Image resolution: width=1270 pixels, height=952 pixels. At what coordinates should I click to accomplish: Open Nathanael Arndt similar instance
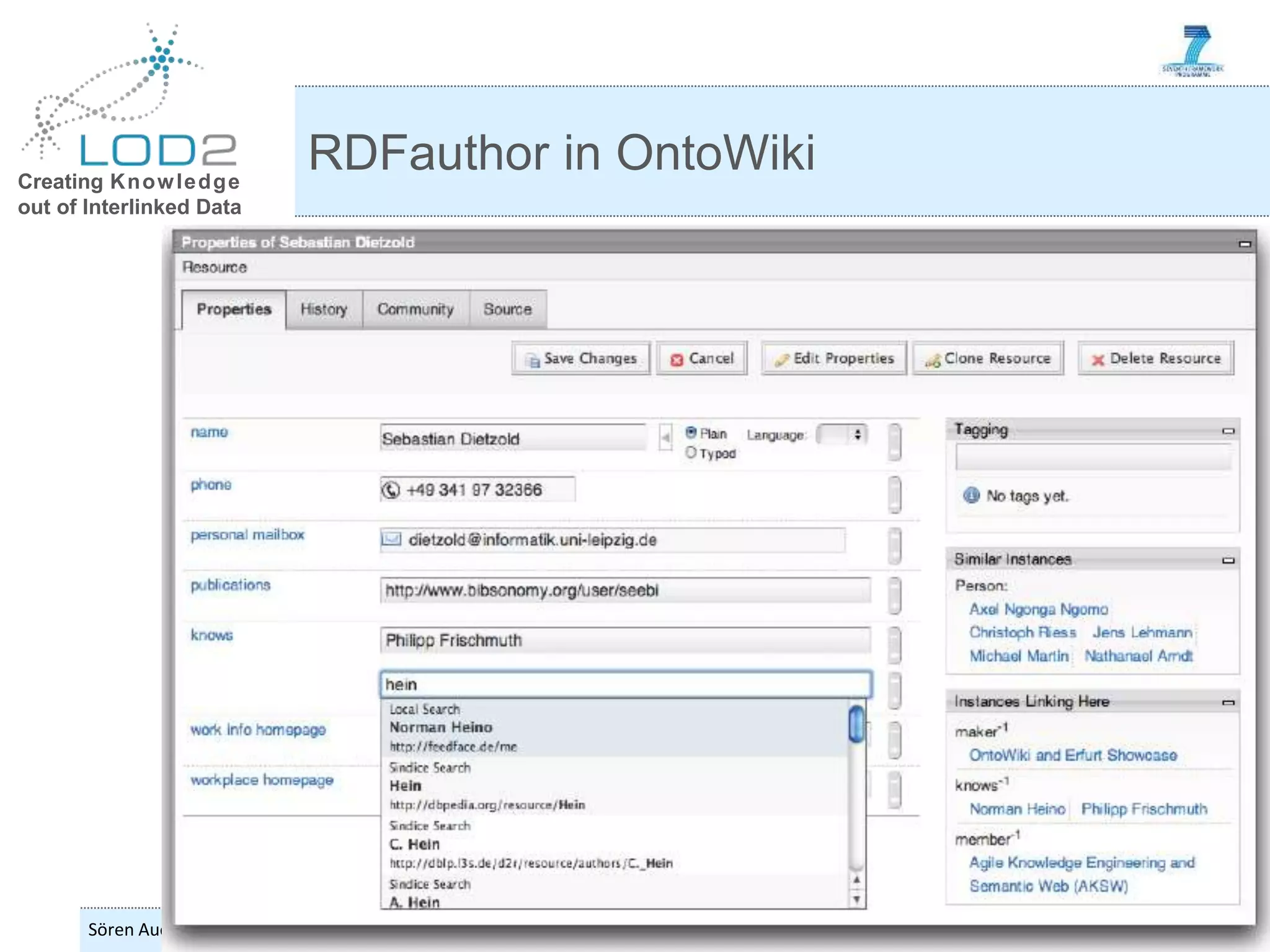coord(1139,656)
